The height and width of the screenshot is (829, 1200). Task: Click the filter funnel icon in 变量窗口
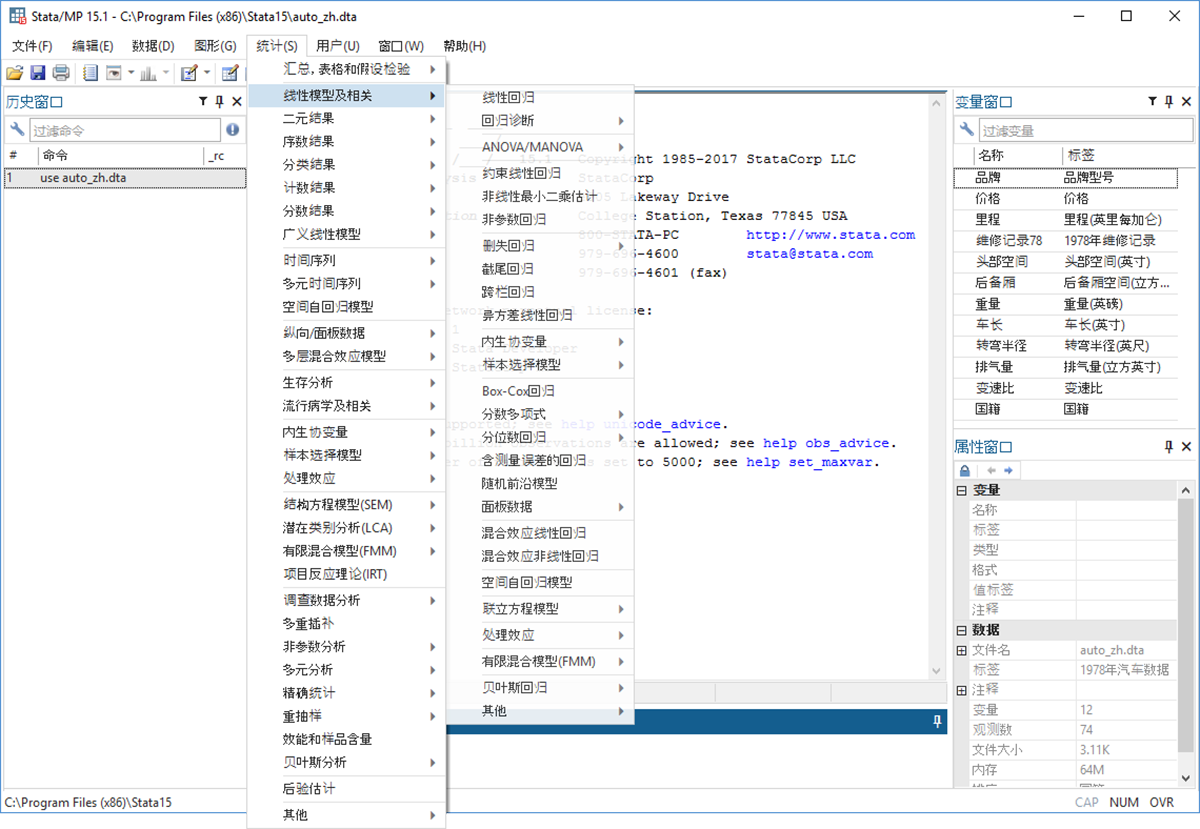[1153, 101]
